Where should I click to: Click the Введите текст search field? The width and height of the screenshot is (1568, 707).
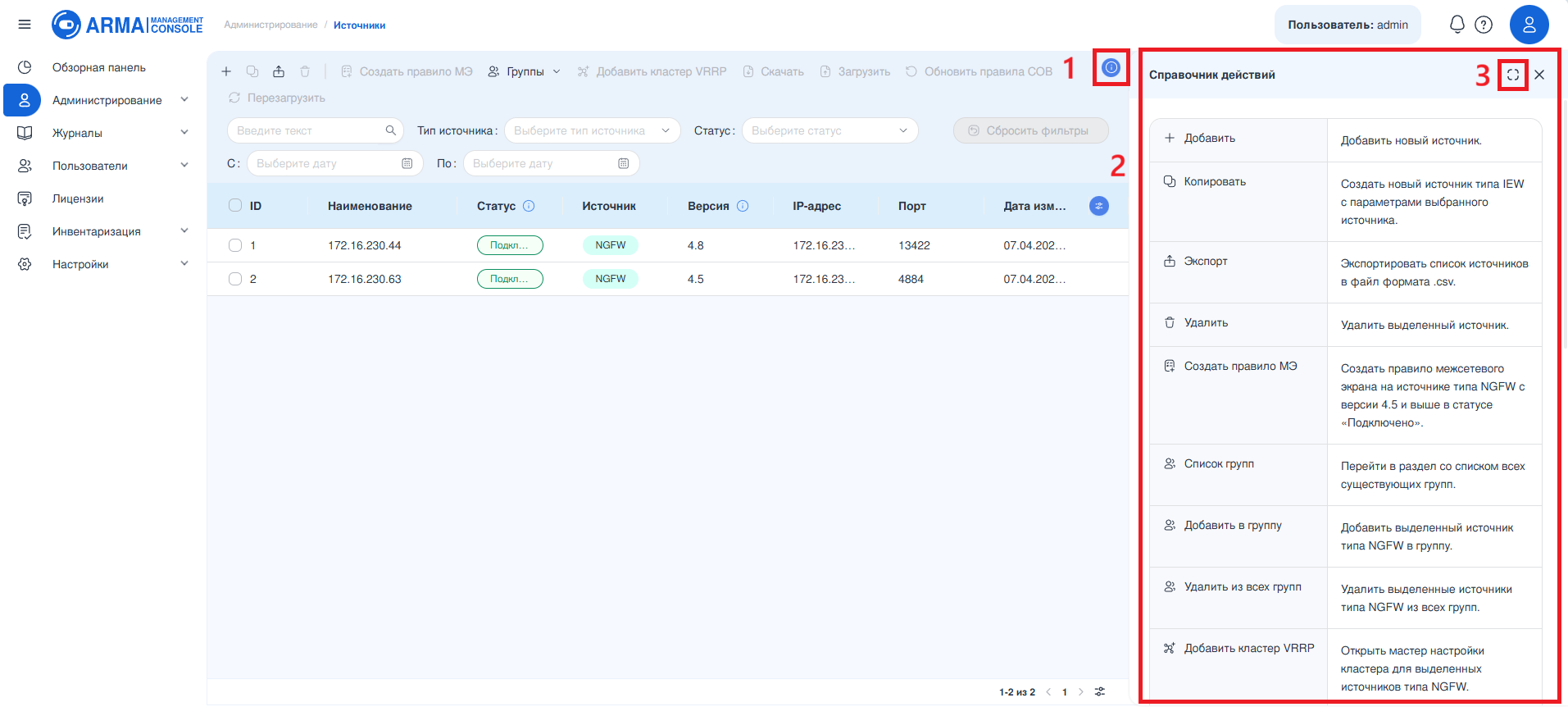pyautogui.click(x=316, y=130)
